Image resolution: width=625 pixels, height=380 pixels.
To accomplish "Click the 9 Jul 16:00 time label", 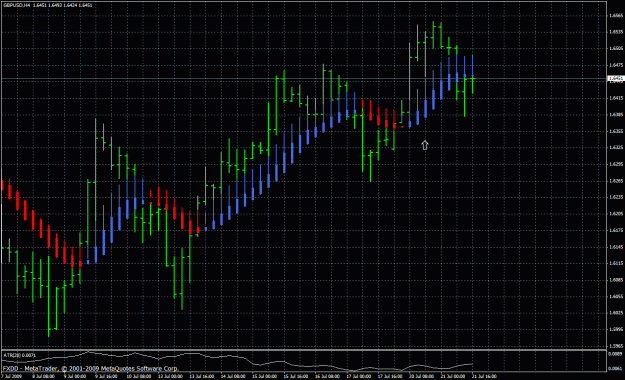I will click(106, 376).
